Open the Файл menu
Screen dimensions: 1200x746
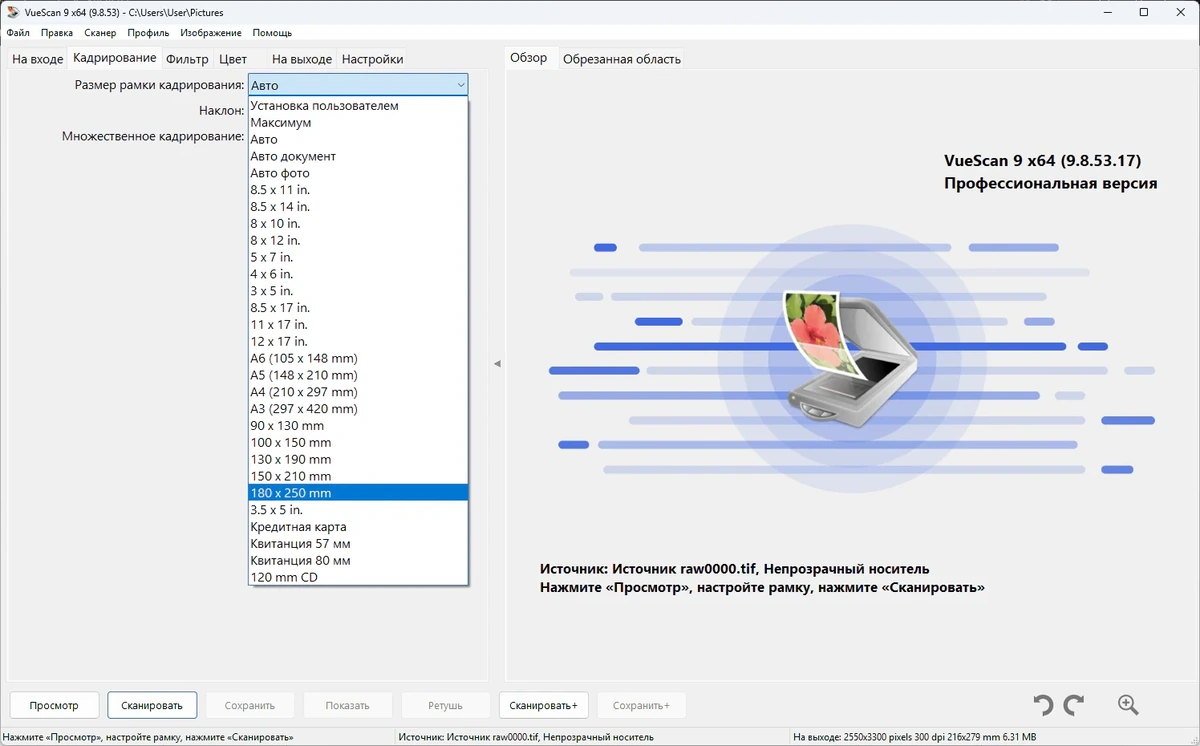(18, 33)
